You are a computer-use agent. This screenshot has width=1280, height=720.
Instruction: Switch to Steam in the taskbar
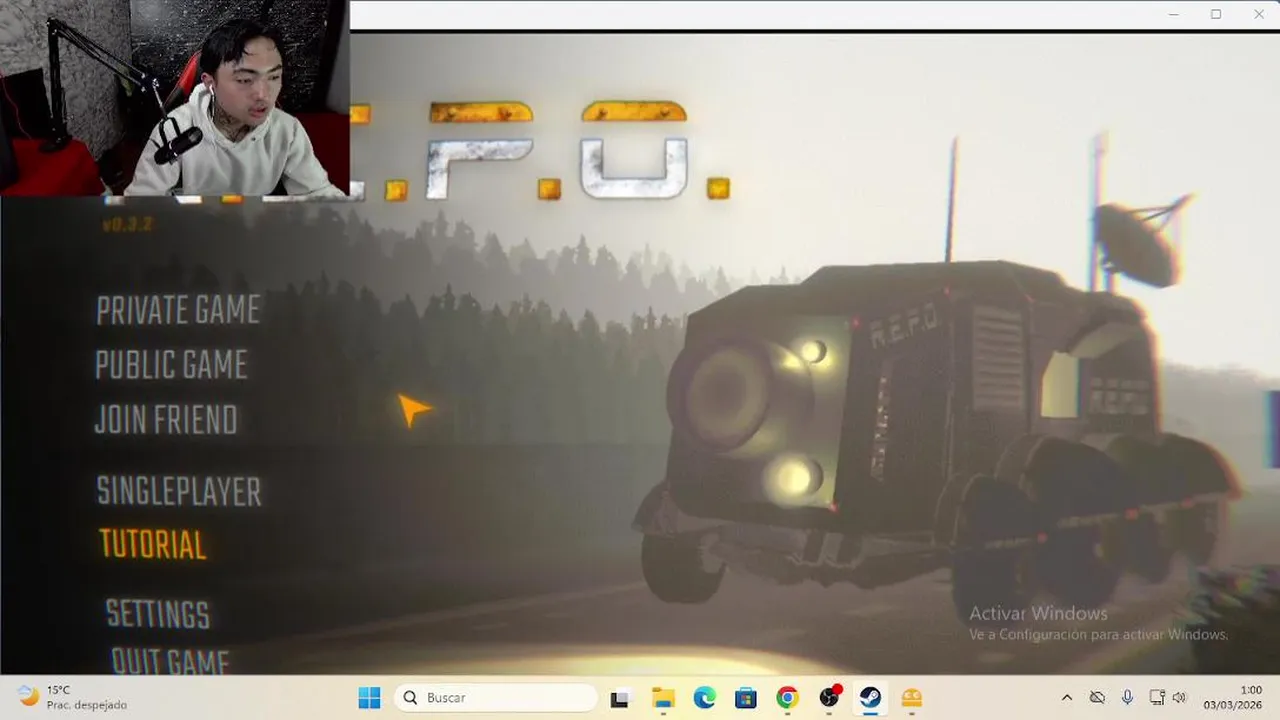pos(870,698)
